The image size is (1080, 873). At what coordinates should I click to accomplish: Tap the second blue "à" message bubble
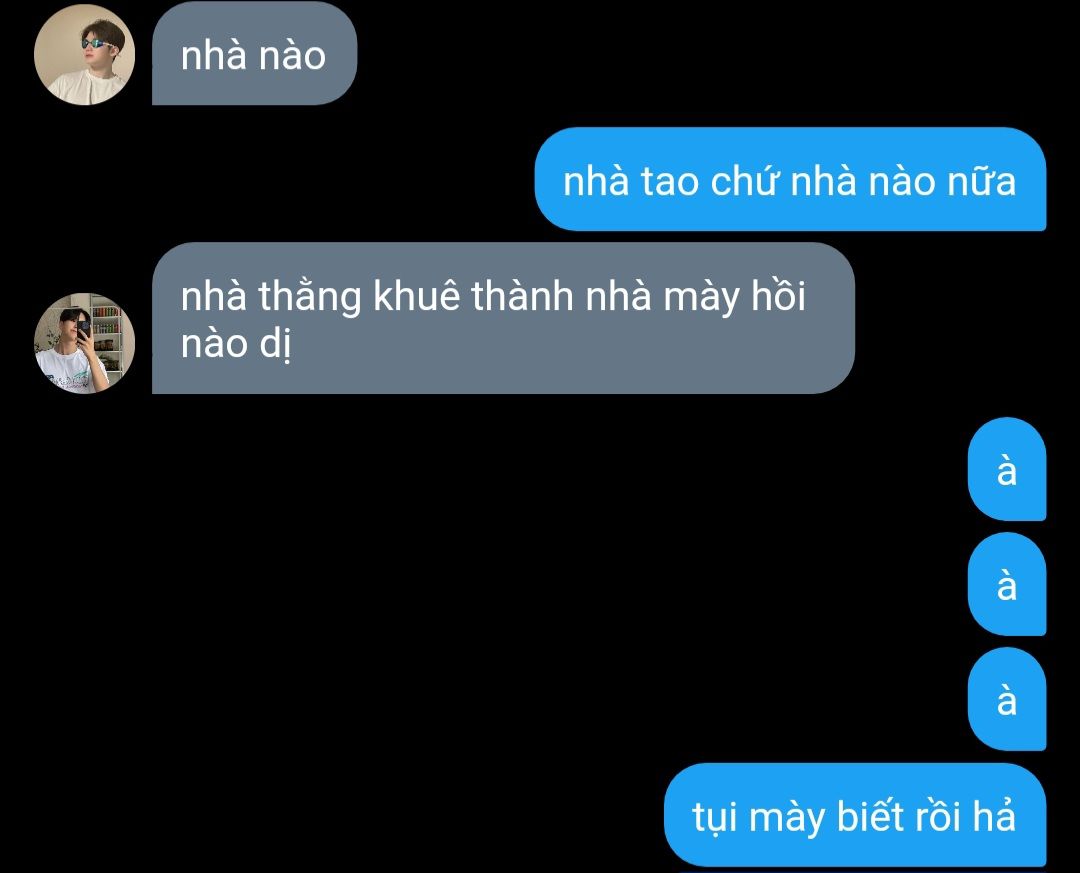pyautogui.click(x=1007, y=584)
